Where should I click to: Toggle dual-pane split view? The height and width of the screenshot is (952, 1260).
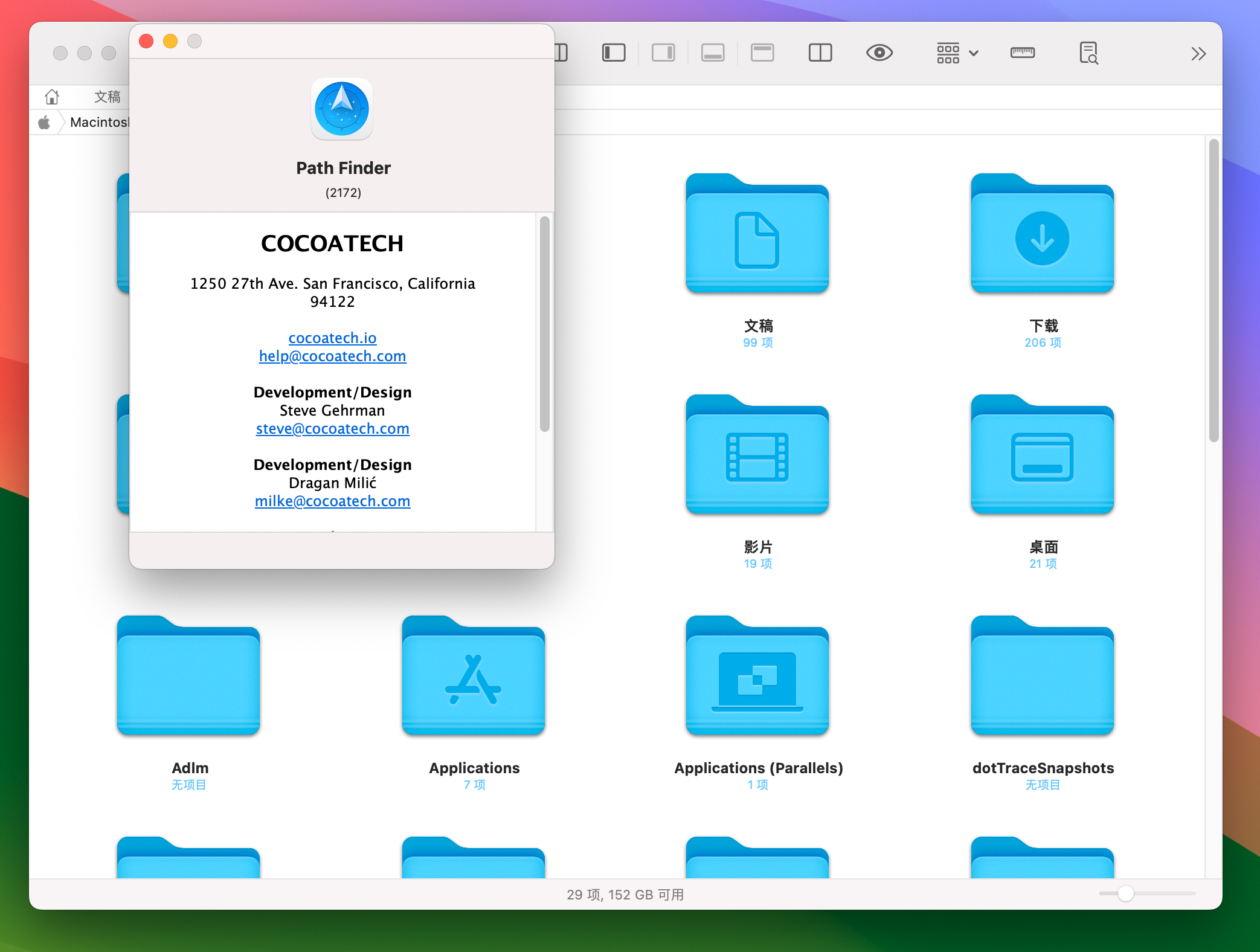[820, 53]
